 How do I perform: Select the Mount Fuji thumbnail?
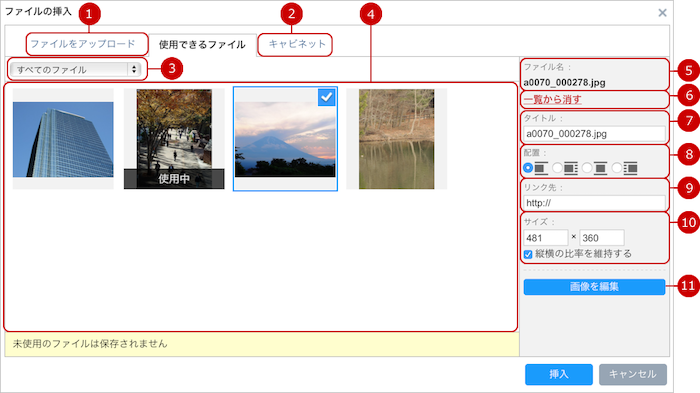coord(285,139)
